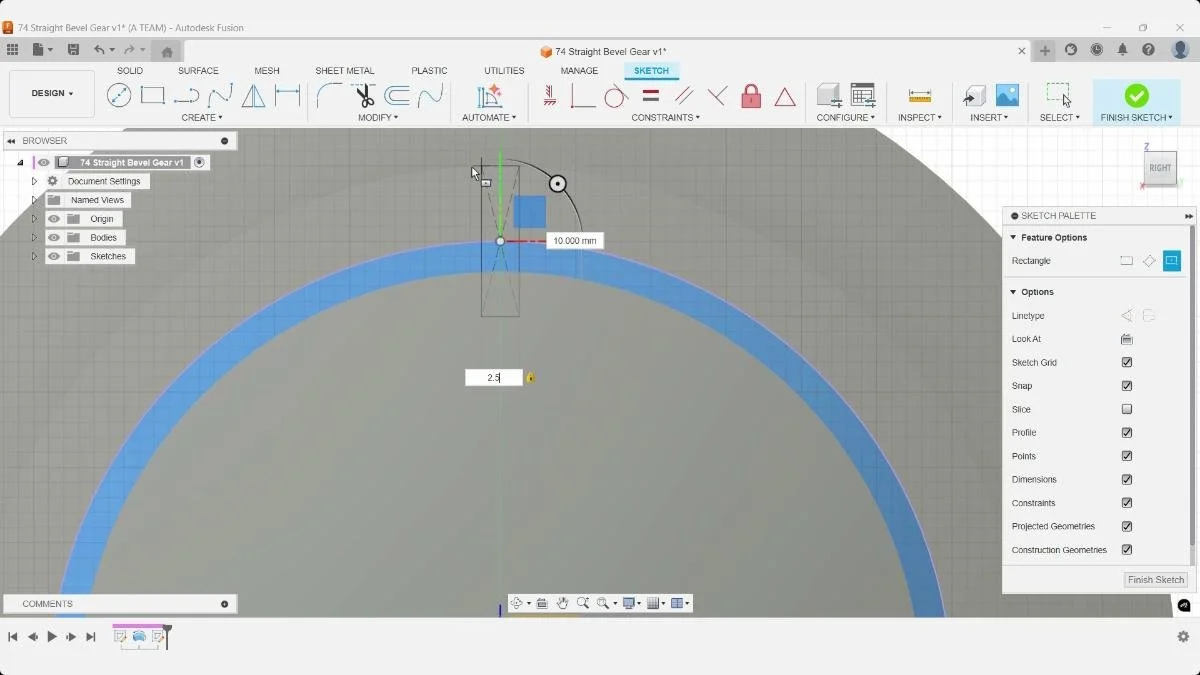Toggle the Projected Geometries checkbox
The height and width of the screenshot is (675, 1200).
[x=1127, y=526]
